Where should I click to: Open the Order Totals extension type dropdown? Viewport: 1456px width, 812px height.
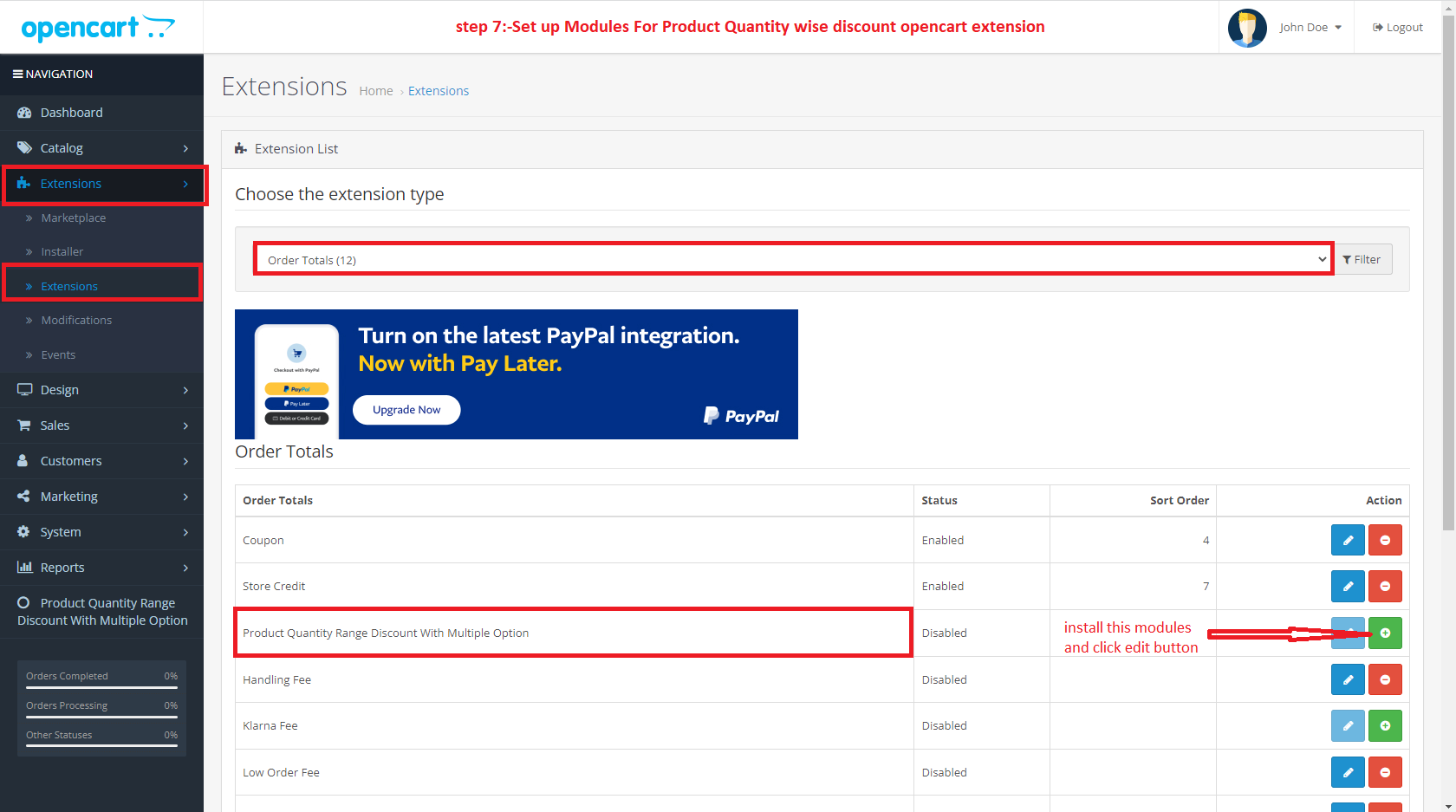coord(792,258)
